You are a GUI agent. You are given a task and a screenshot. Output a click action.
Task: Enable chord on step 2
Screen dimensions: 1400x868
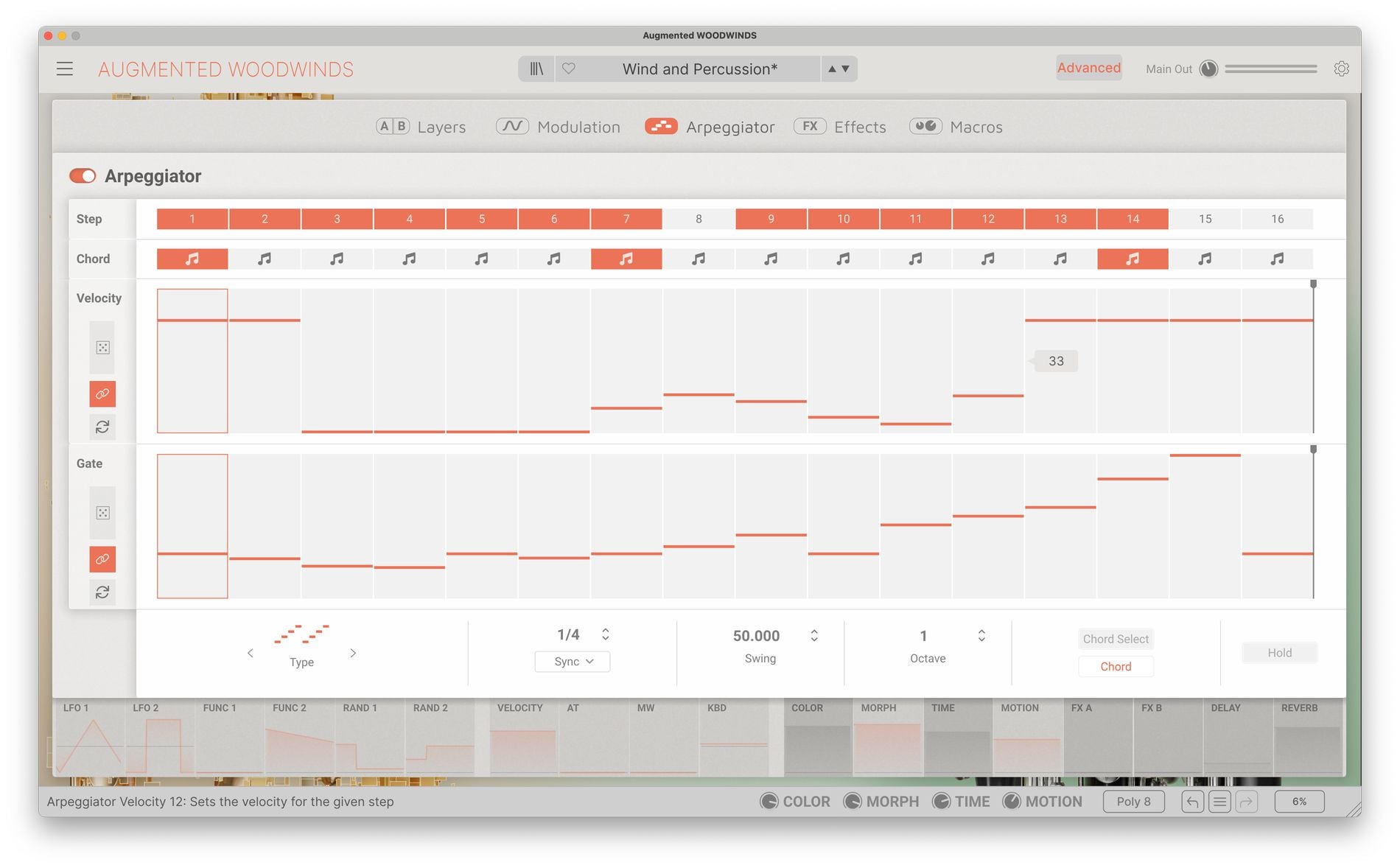[x=265, y=259]
